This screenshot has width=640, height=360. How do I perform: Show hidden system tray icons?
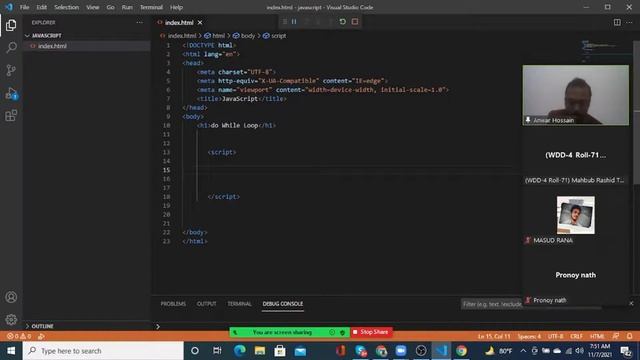[x=523, y=351]
